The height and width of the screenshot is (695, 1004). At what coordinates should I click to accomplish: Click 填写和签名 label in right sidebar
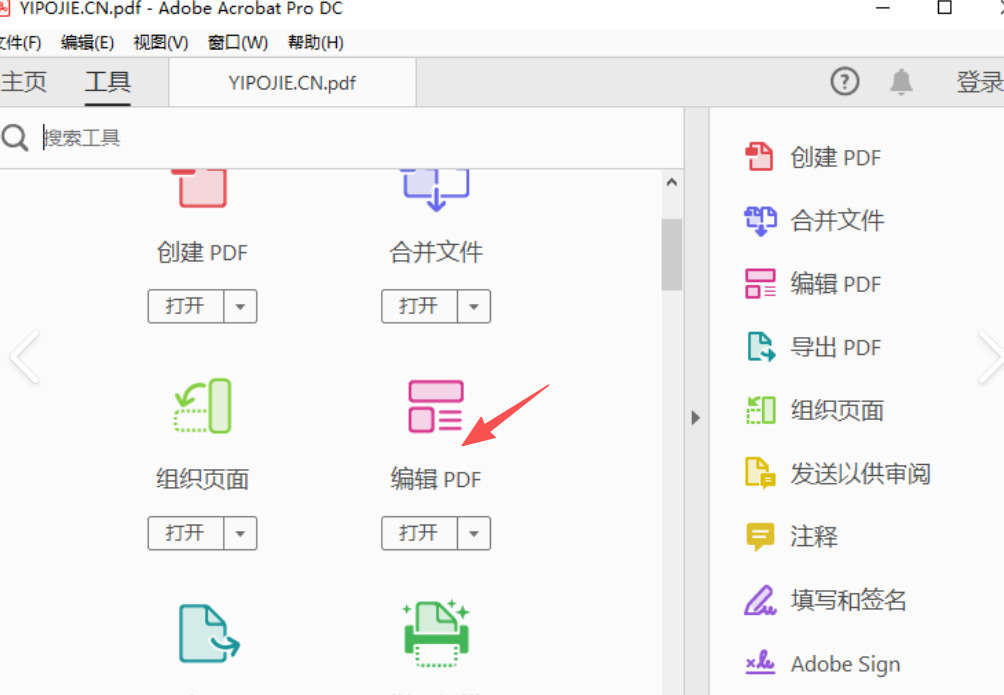click(848, 600)
